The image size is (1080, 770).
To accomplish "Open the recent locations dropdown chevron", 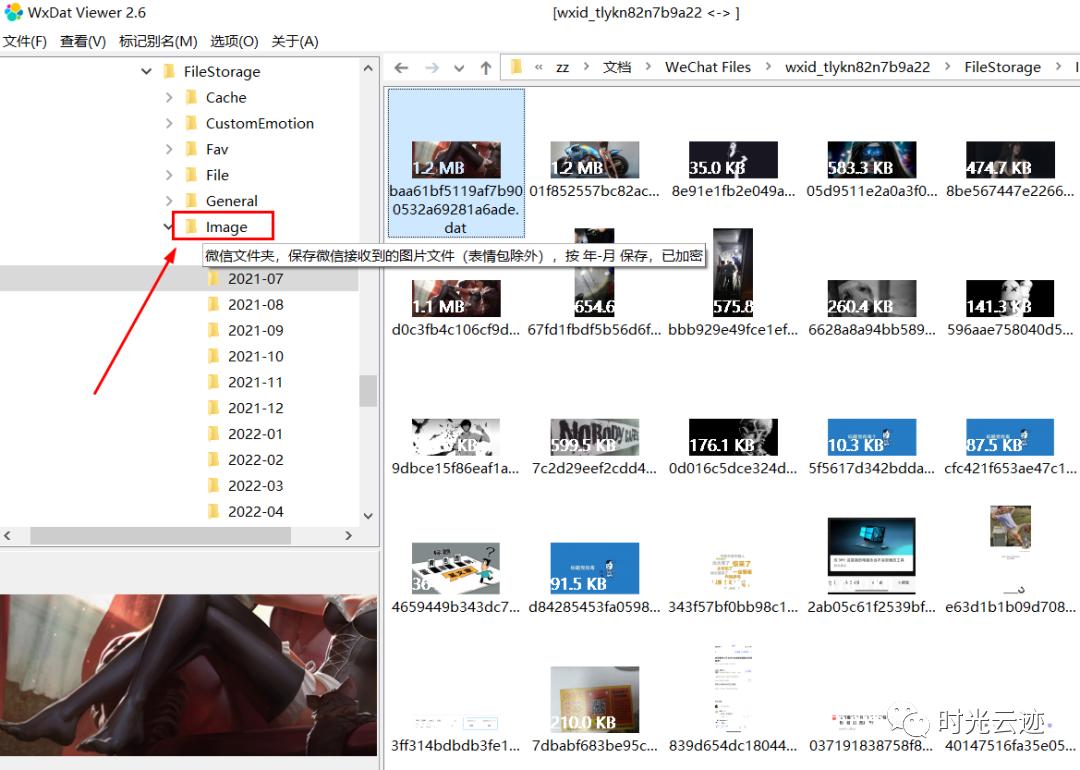I will point(458,67).
